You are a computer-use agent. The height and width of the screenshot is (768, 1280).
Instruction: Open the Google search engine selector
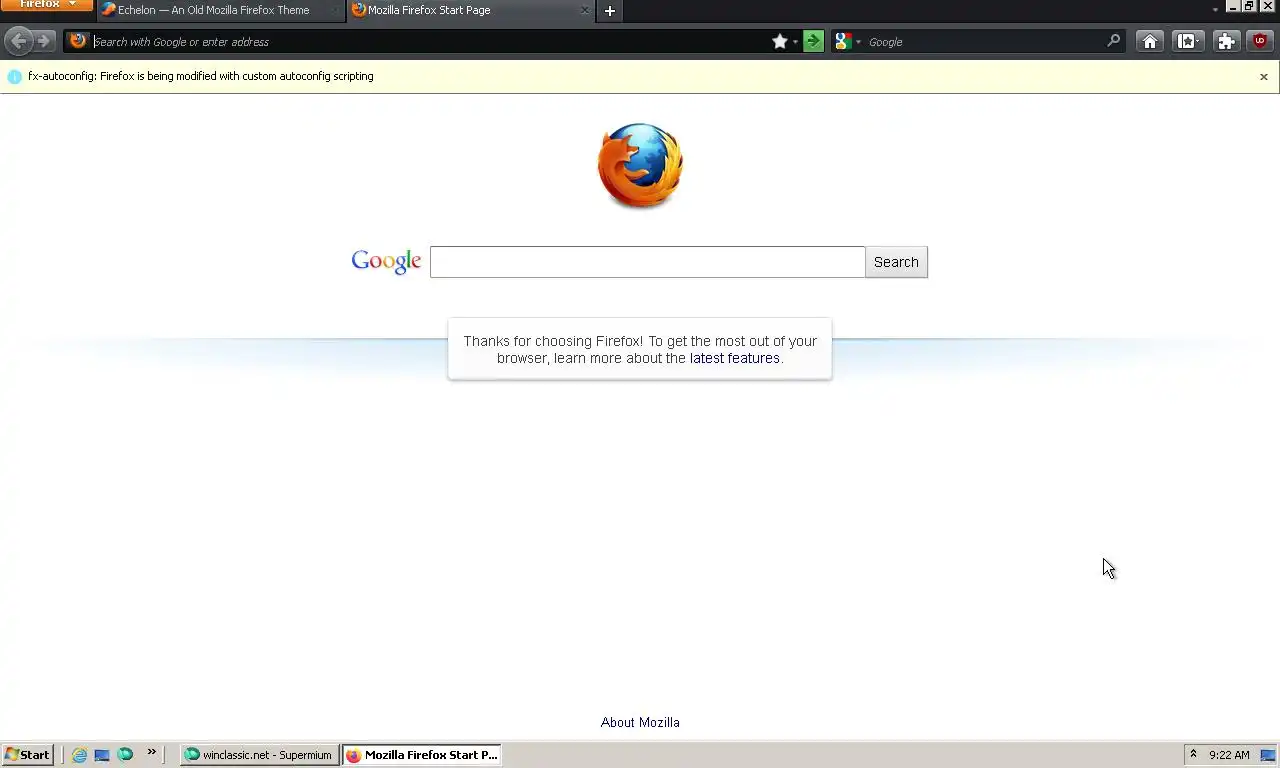coord(847,42)
